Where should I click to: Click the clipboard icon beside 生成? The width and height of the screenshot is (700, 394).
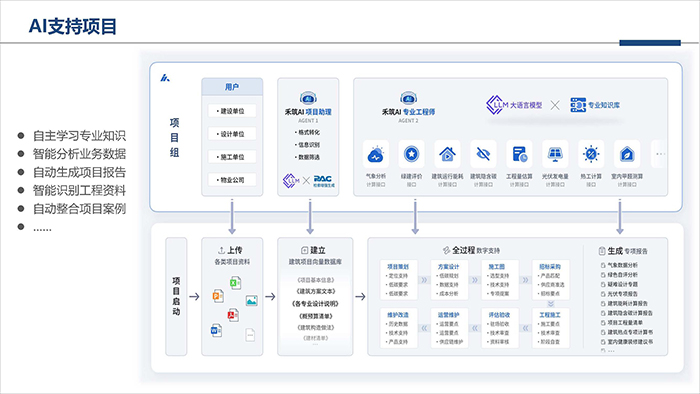coord(602,251)
